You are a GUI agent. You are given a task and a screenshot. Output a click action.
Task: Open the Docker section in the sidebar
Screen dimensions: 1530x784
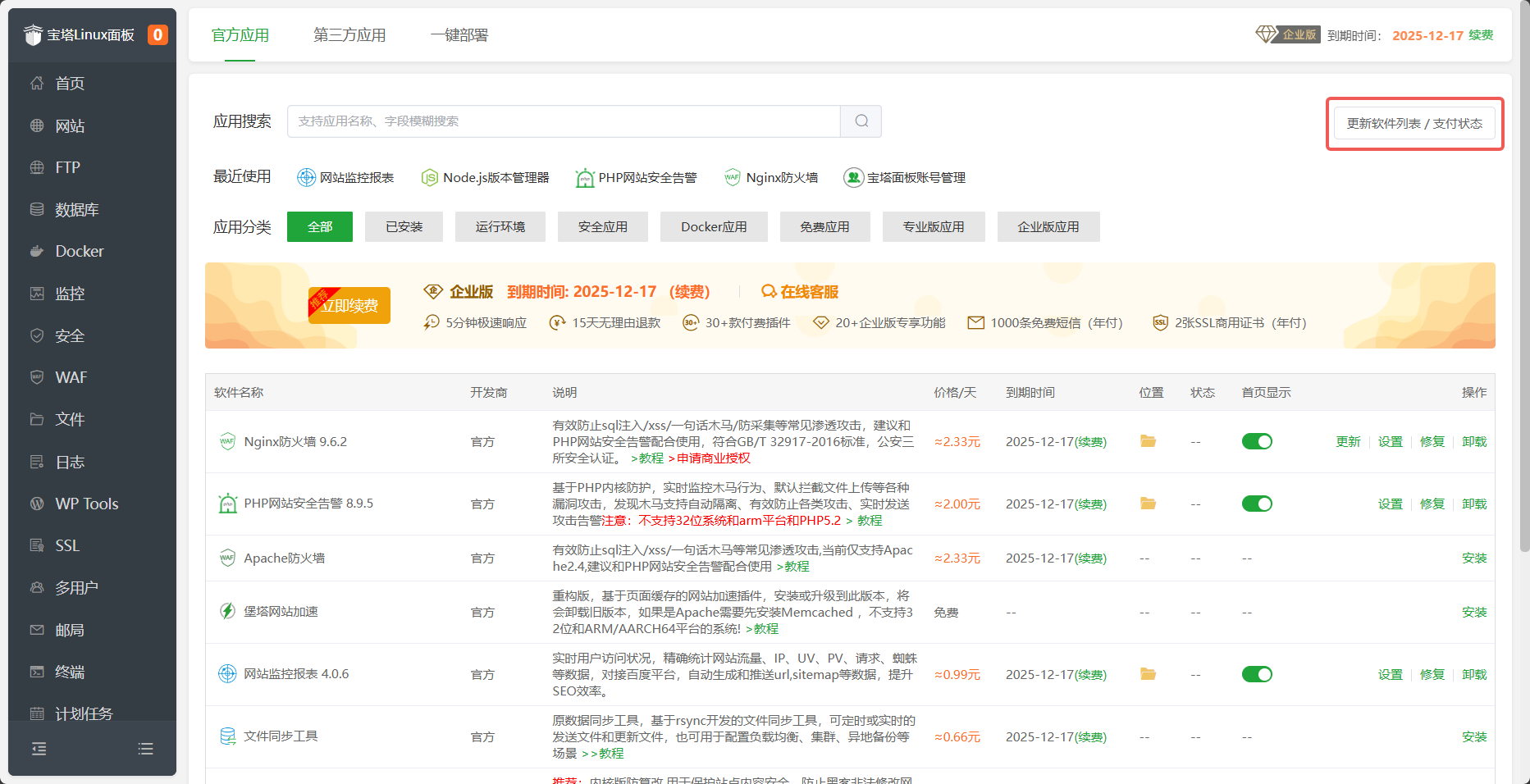(x=78, y=251)
